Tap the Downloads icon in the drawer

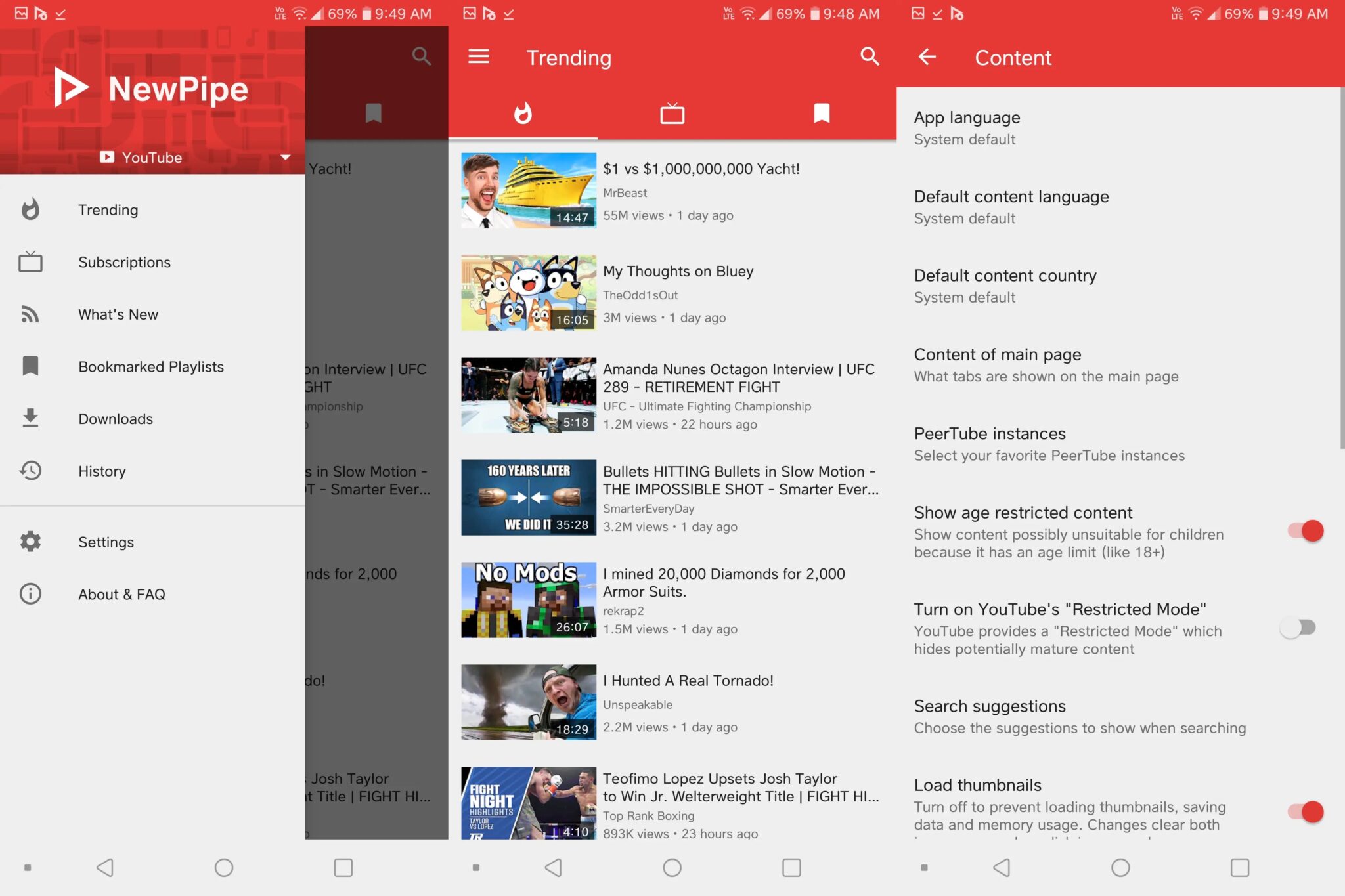30,418
